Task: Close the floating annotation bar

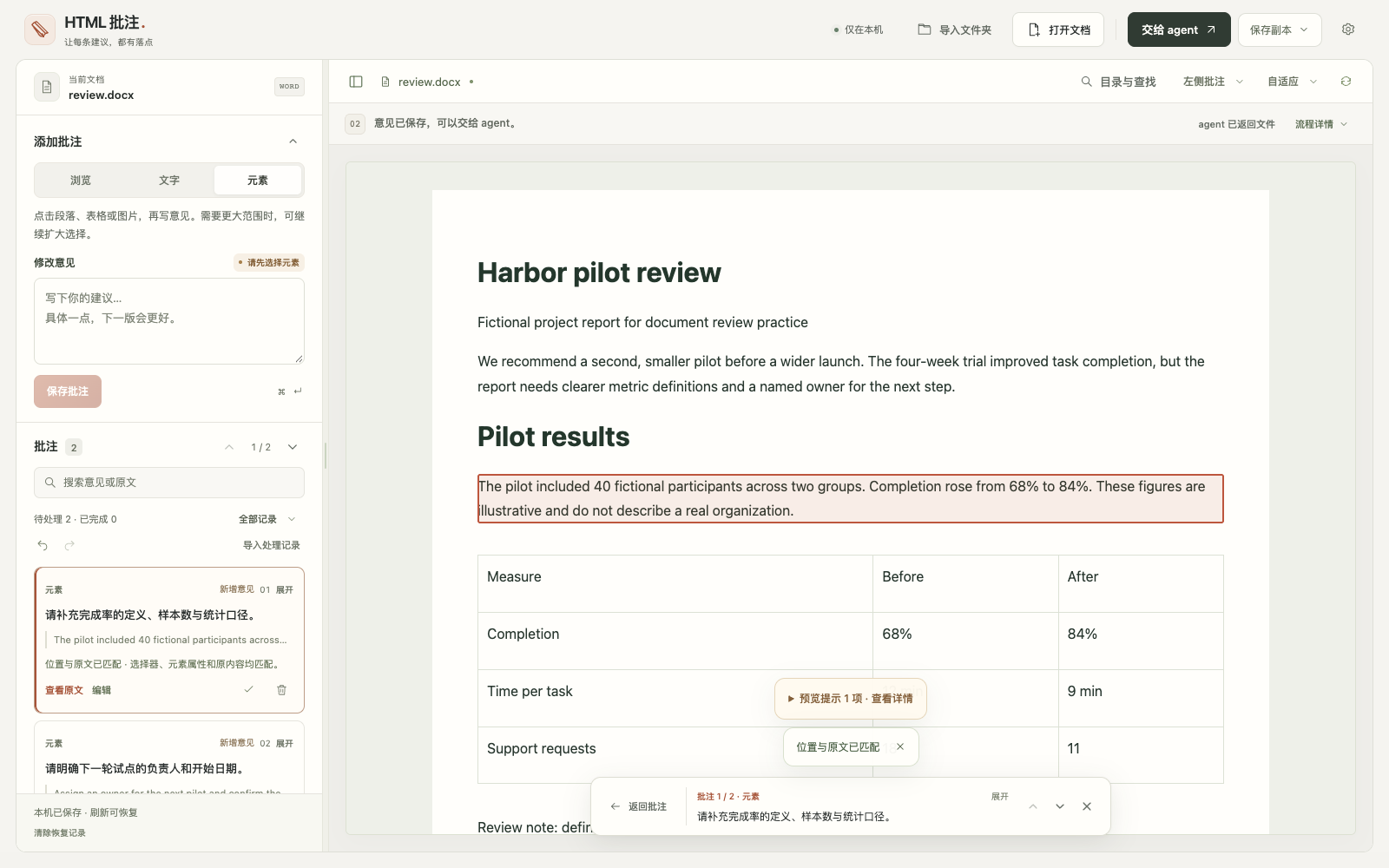Action: coord(1087,806)
